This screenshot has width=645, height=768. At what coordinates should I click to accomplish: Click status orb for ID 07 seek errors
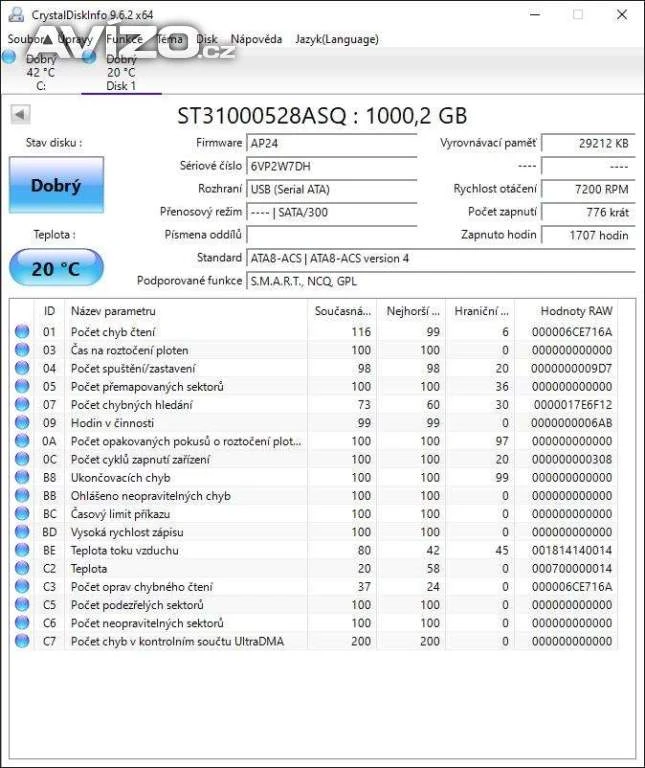(x=22, y=404)
